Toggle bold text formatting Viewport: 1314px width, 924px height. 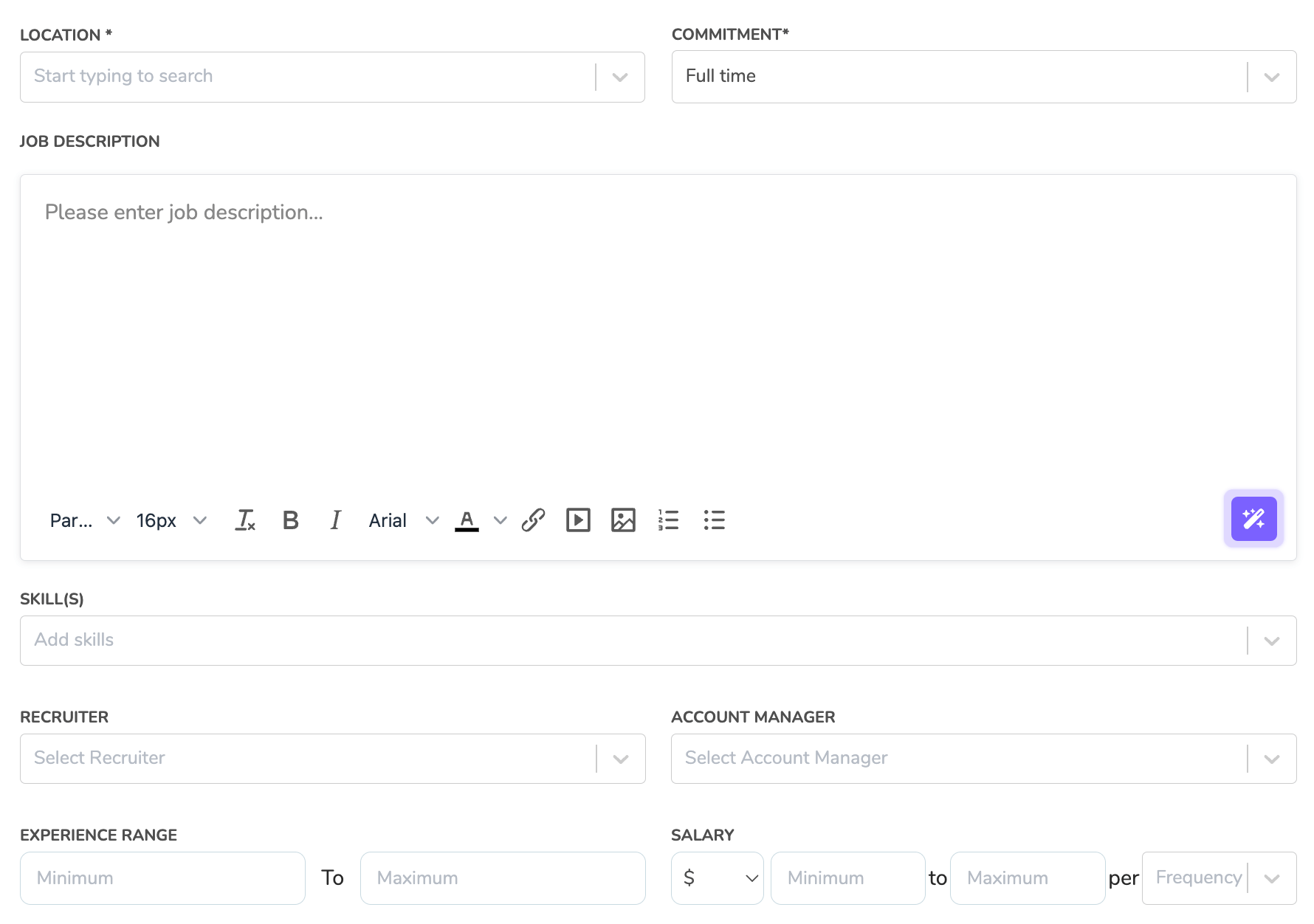[x=291, y=520]
